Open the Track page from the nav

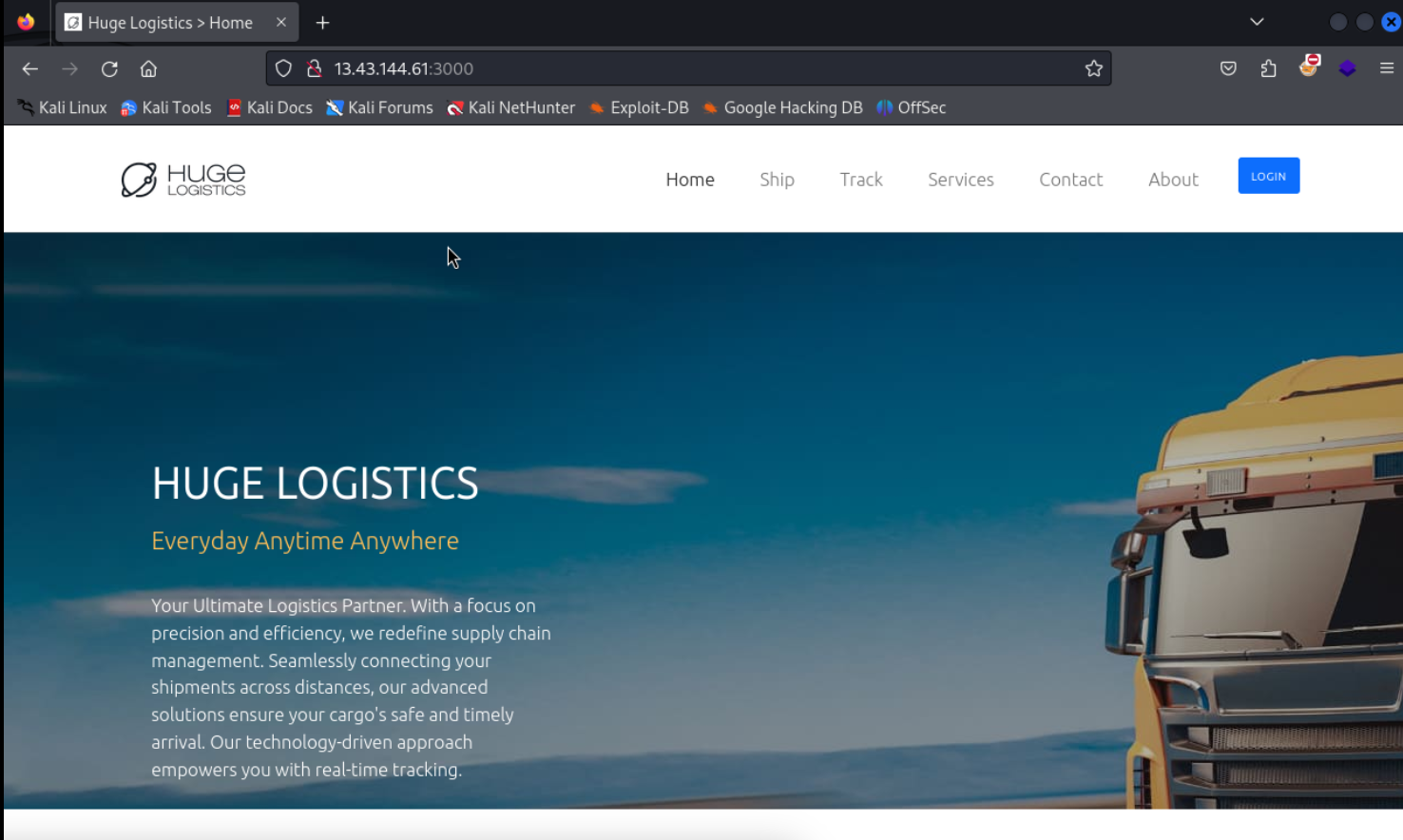861,179
